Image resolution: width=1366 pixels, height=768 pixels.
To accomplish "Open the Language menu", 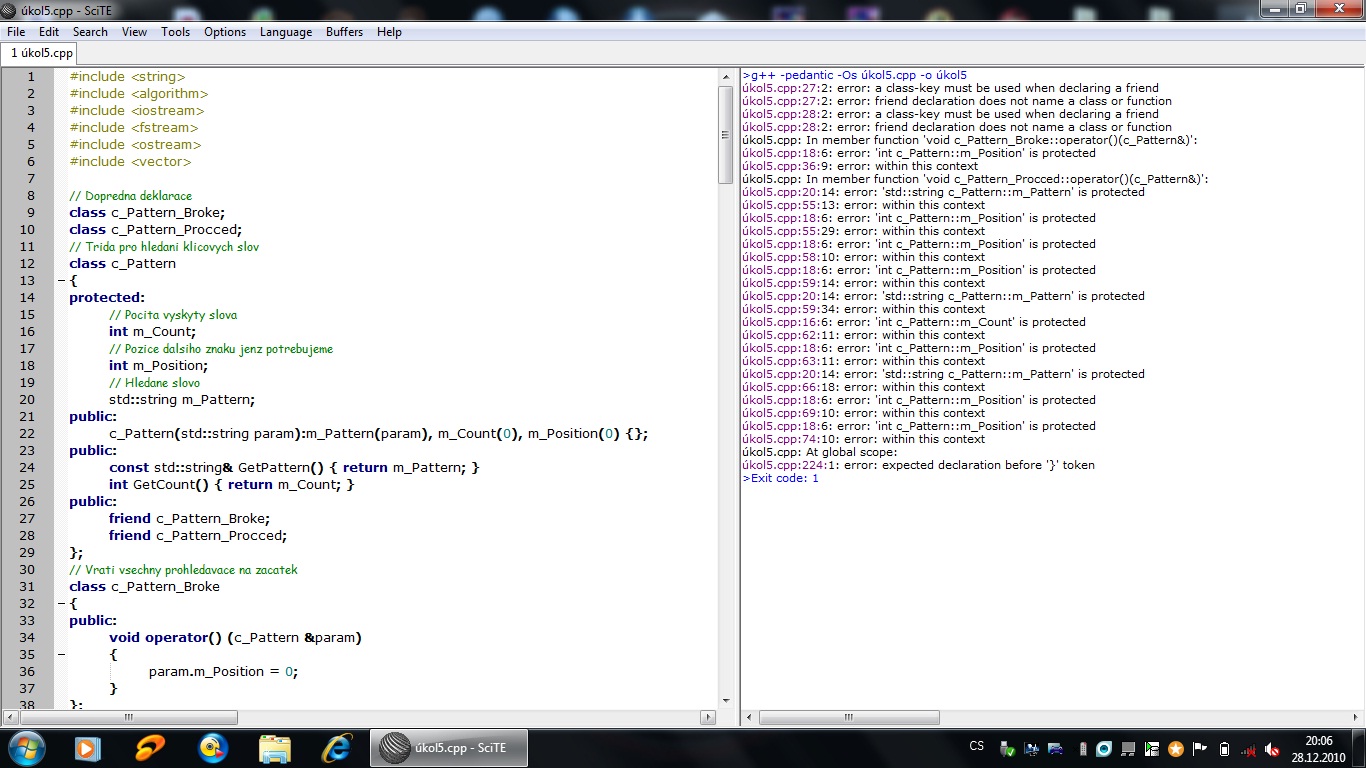I will point(286,32).
